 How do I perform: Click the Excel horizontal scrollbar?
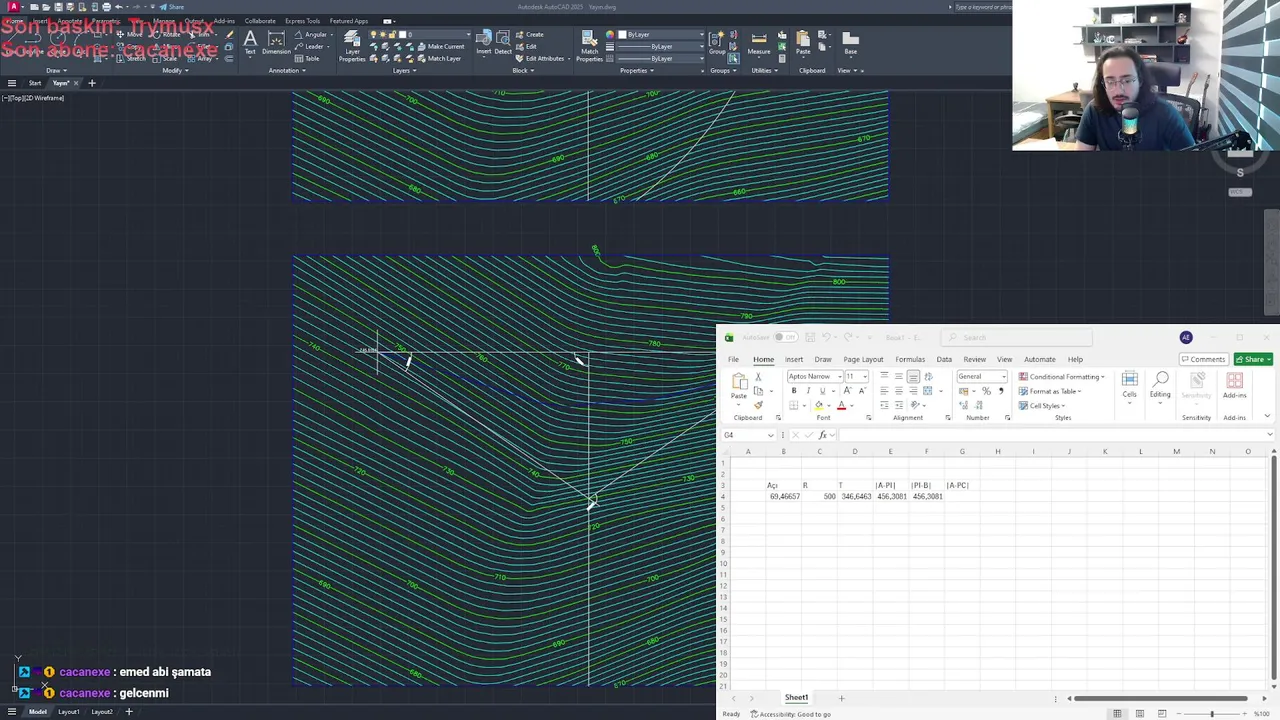coord(1160,698)
